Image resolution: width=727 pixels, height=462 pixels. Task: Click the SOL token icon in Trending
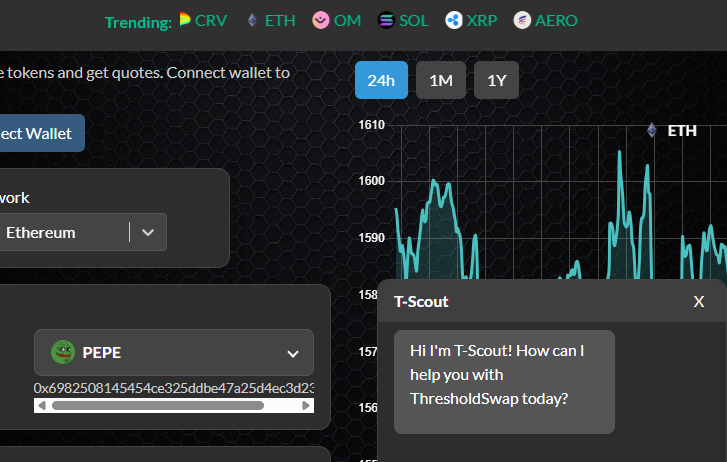click(x=386, y=20)
